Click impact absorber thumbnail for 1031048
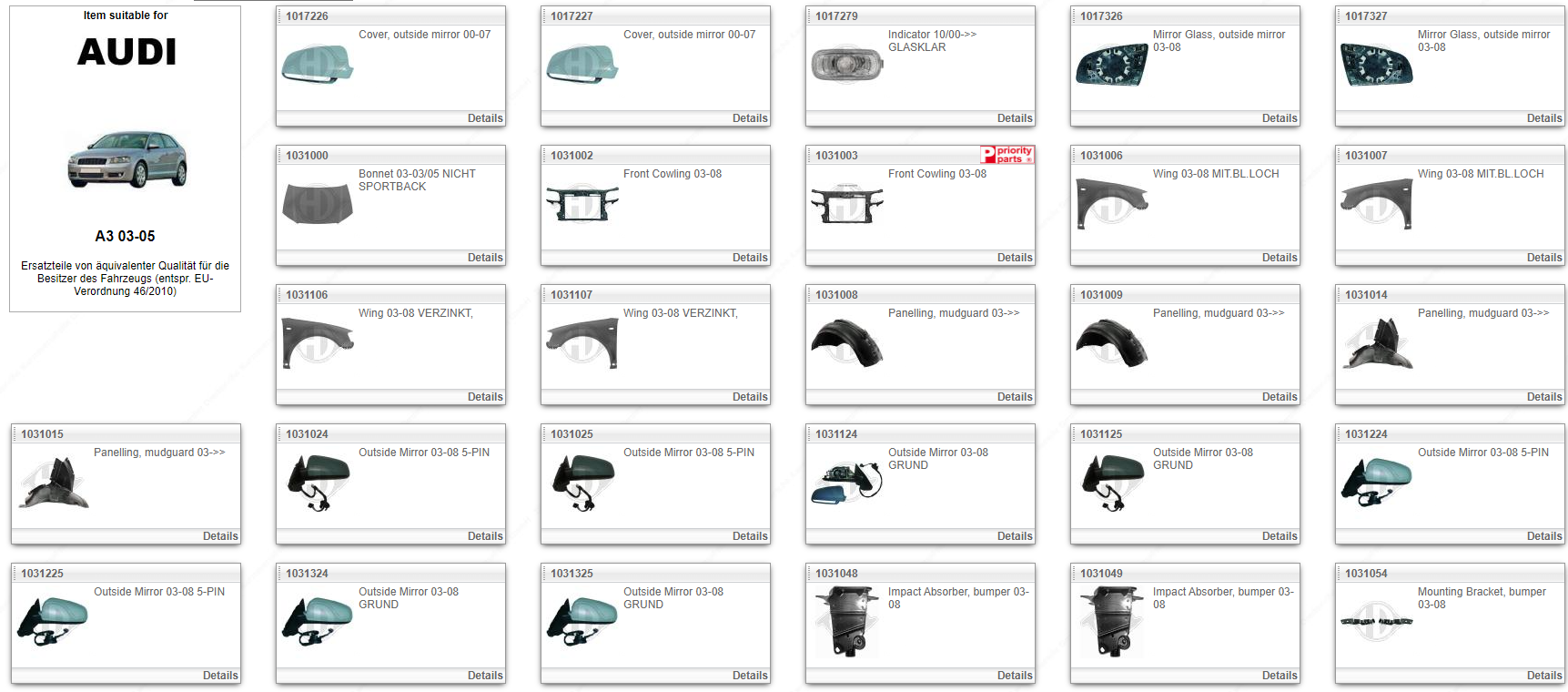This screenshot has height=692, width=1568. pyautogui.click(x=846, y=622)
